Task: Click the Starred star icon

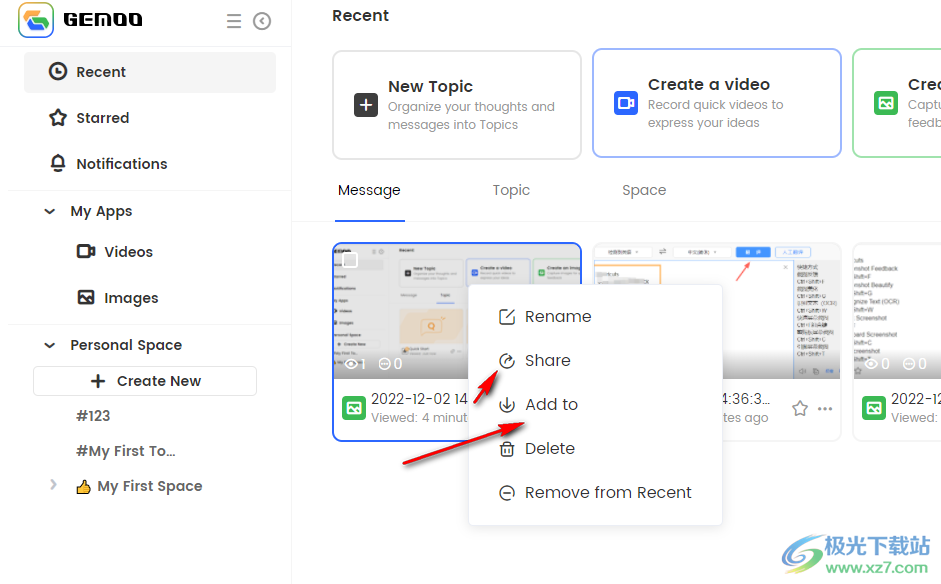Action: coord(58,118)
